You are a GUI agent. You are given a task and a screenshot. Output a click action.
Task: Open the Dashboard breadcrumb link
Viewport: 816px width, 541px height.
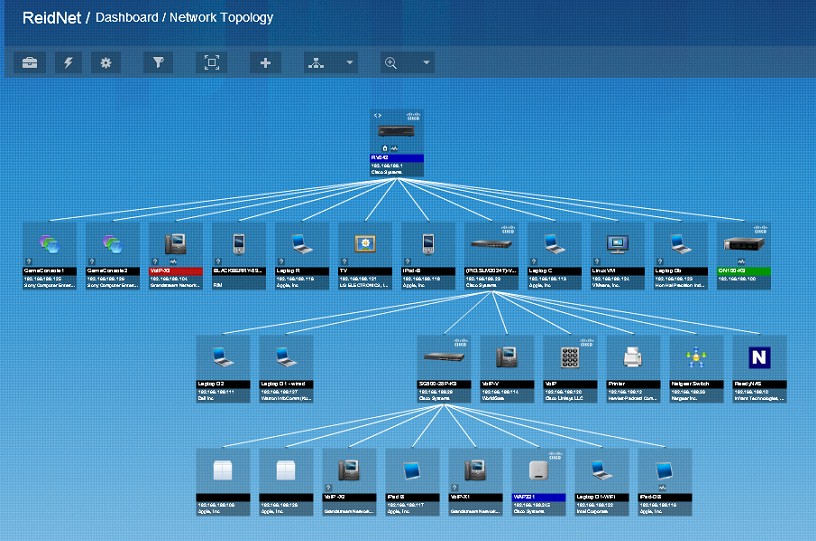(x=127, y=18)
